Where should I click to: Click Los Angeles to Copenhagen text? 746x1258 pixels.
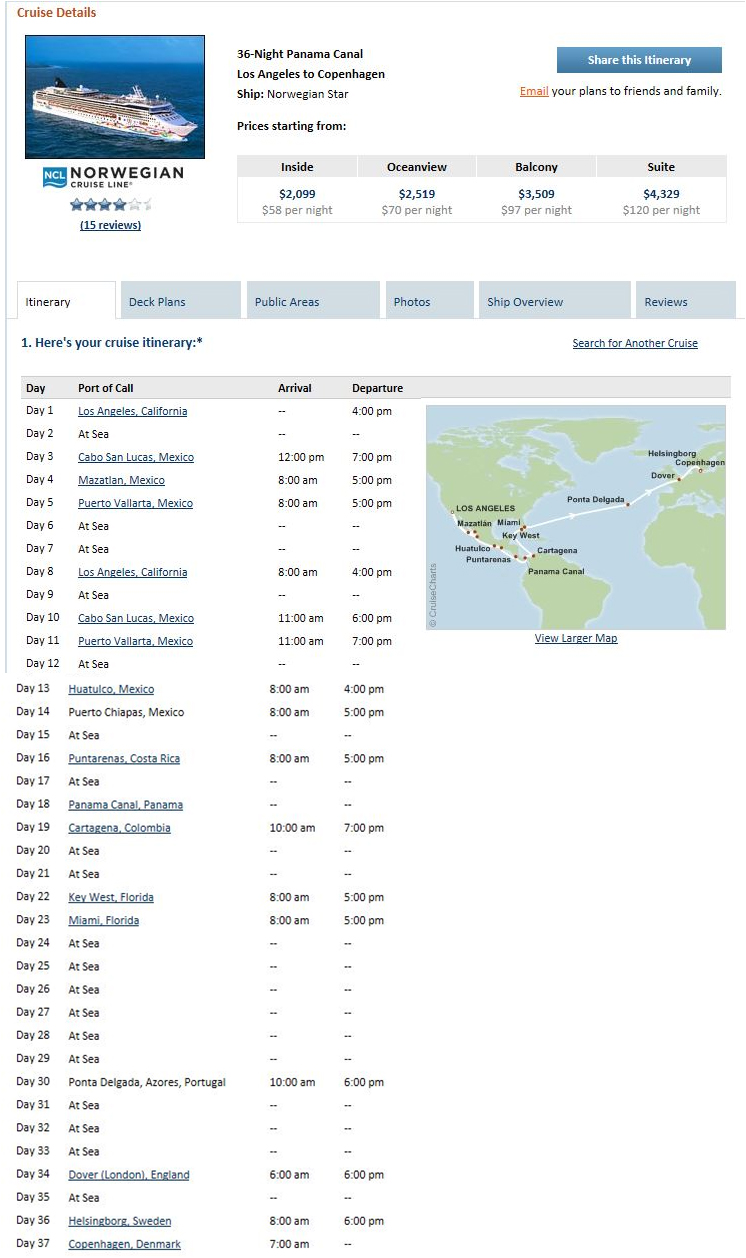tap(311, 74)
